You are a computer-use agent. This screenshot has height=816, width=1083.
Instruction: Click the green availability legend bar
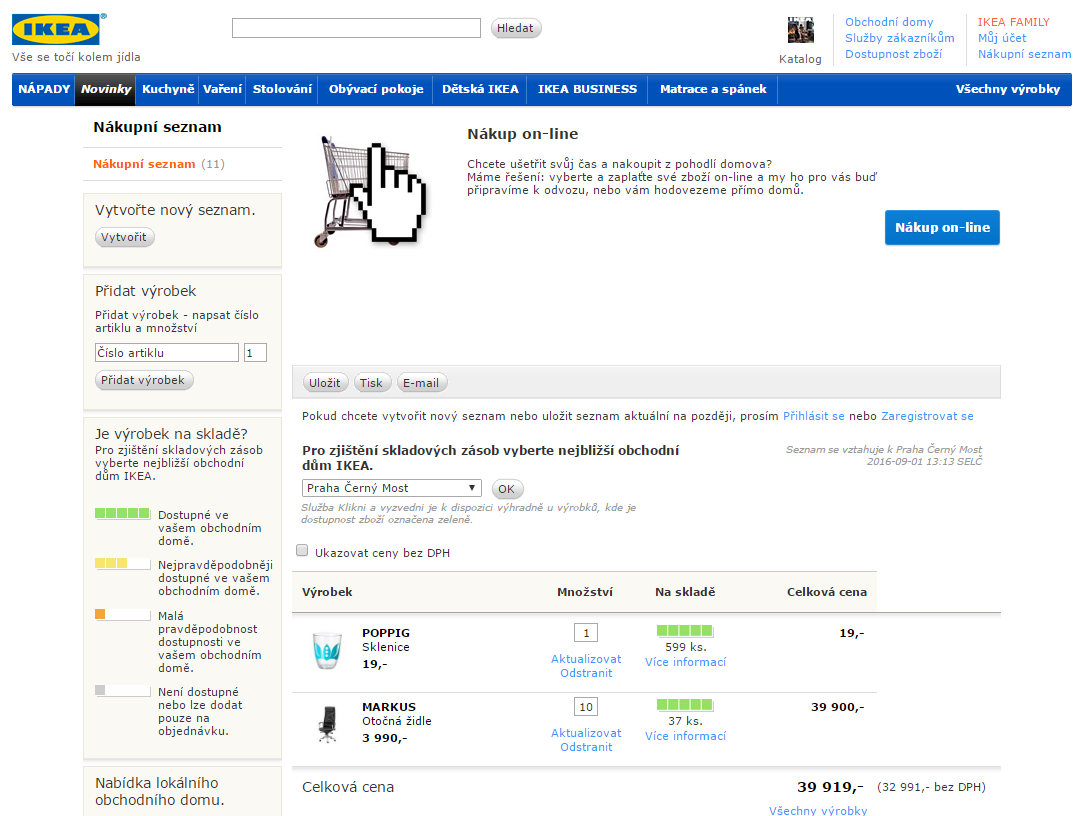click(122, 513)
